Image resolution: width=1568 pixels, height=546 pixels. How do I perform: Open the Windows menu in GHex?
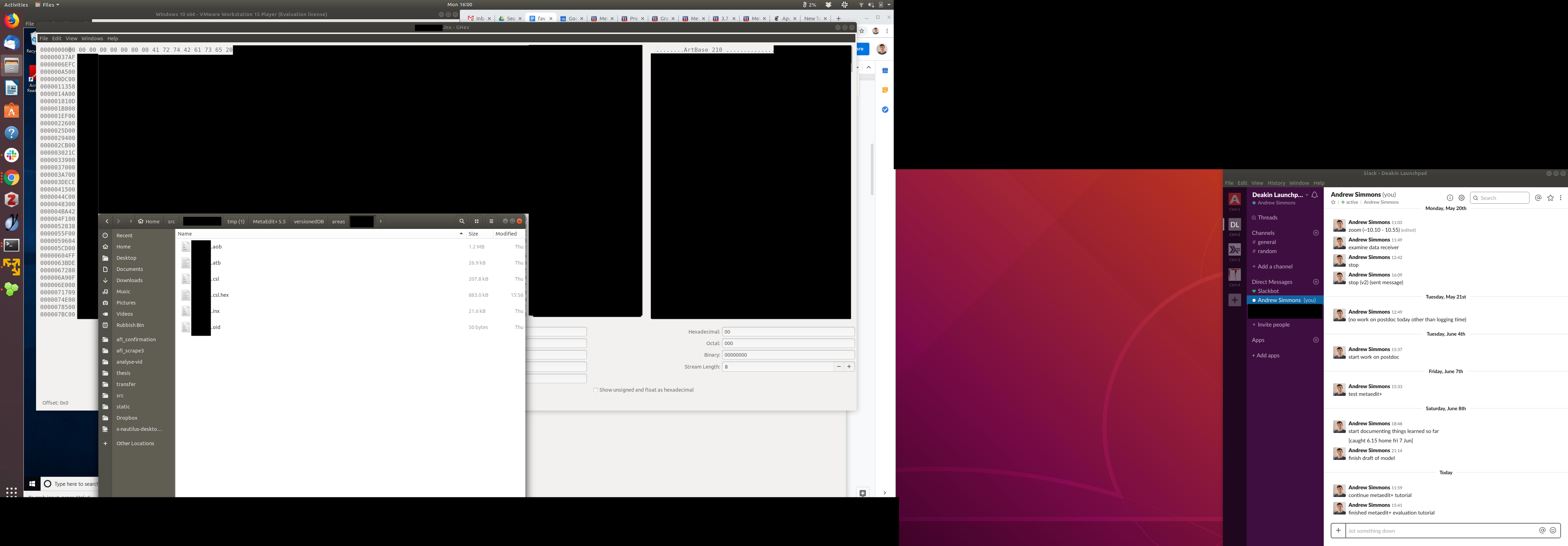[92, 38]
